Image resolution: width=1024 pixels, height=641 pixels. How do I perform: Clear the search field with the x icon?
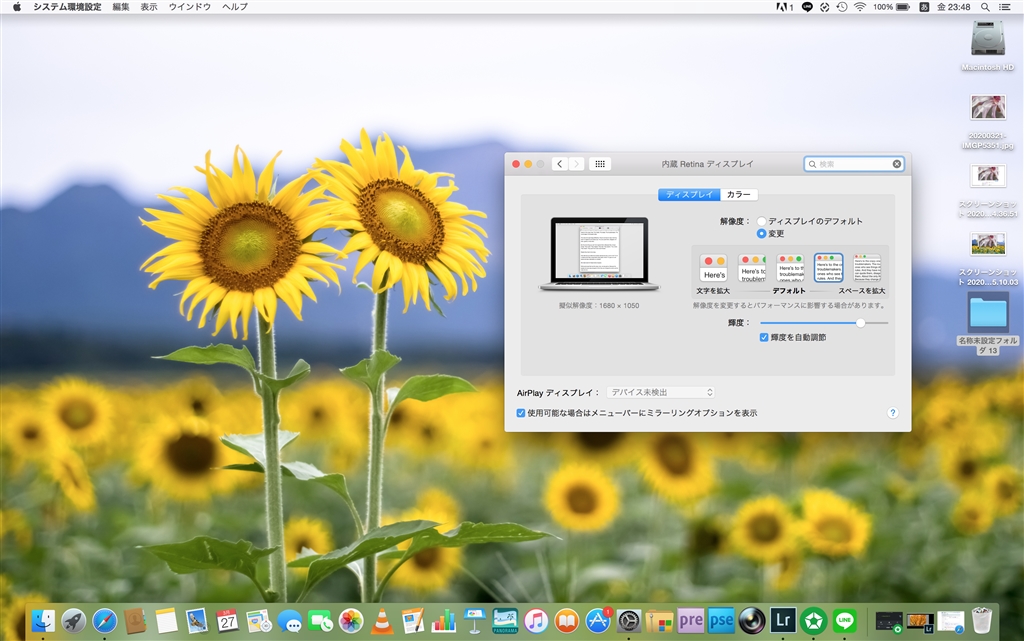click(x=897, y=164)
